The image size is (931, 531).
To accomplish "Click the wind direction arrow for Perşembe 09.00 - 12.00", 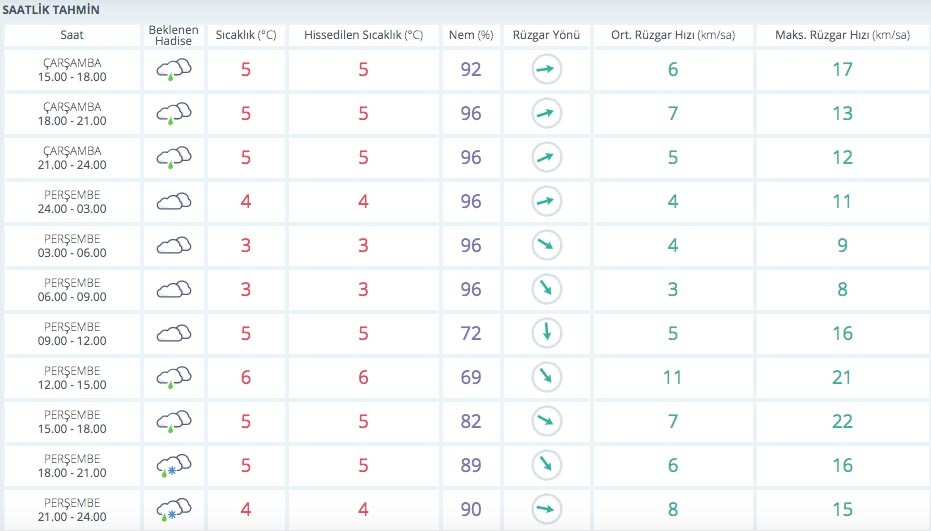I will [547, 333].
